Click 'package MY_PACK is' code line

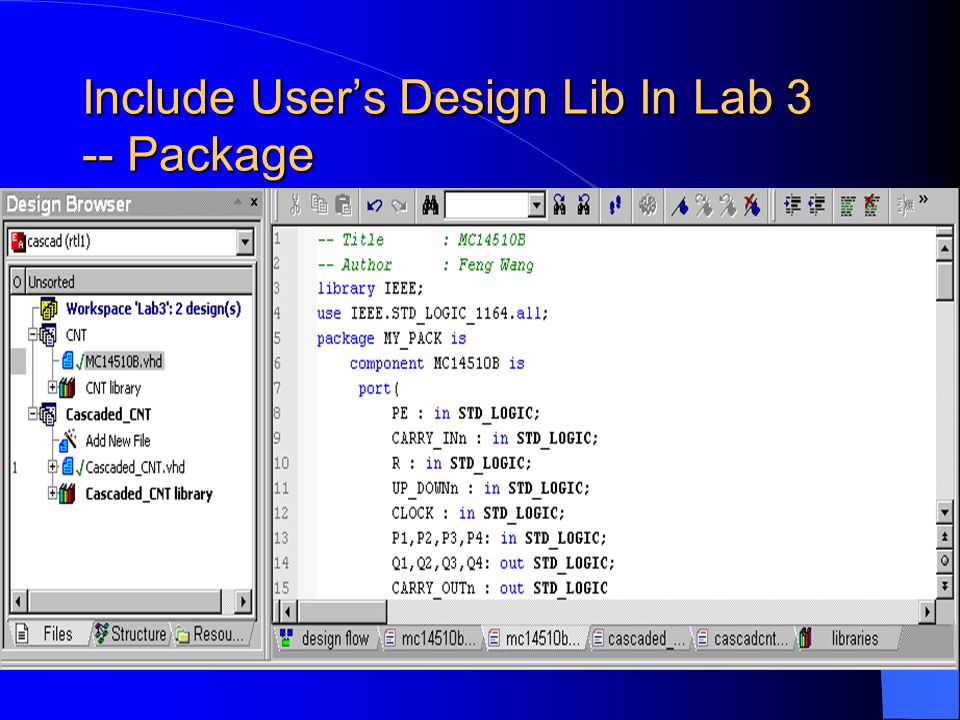point(391,339)
